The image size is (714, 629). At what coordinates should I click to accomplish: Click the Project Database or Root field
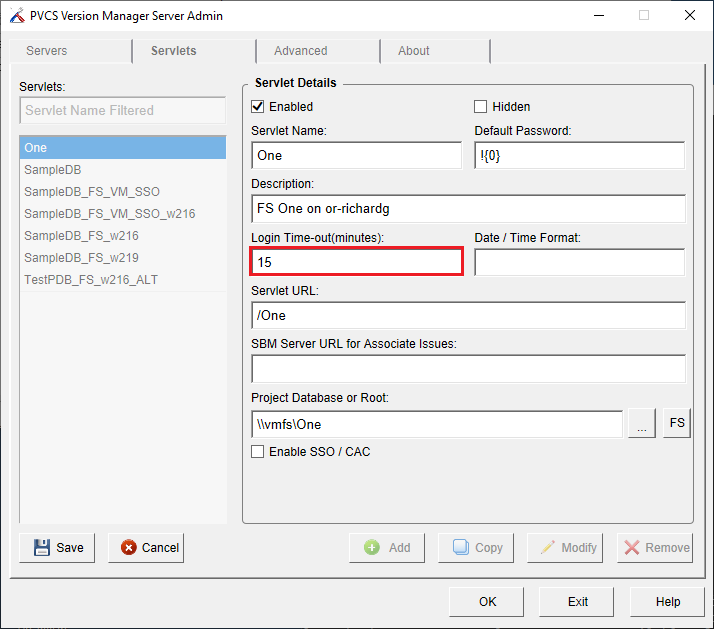click(x=437, y=424)
